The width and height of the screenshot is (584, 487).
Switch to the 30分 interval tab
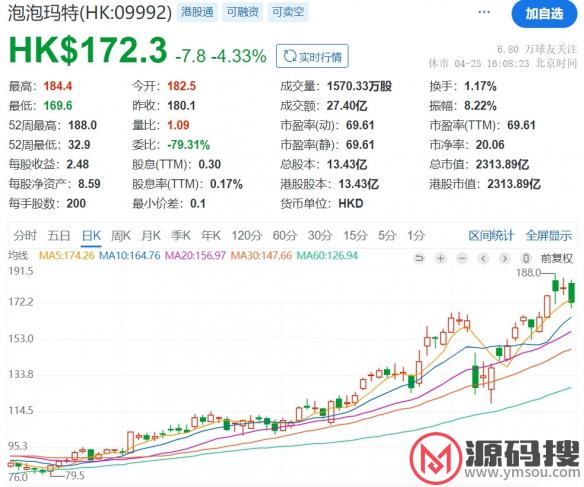pyautogui.click(x=320, y=235)
